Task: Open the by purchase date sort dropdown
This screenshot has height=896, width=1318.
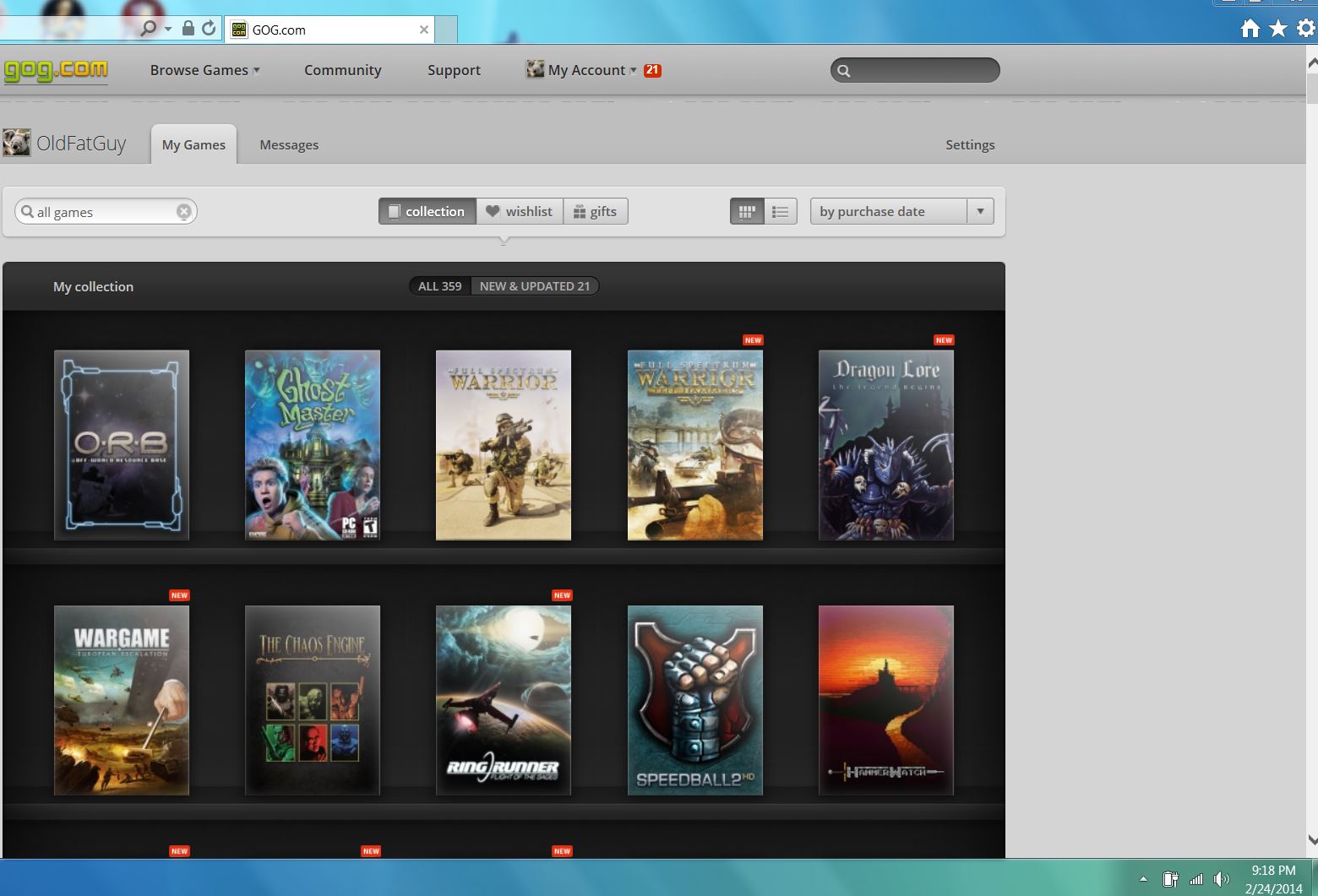Action: coord(901,211)
